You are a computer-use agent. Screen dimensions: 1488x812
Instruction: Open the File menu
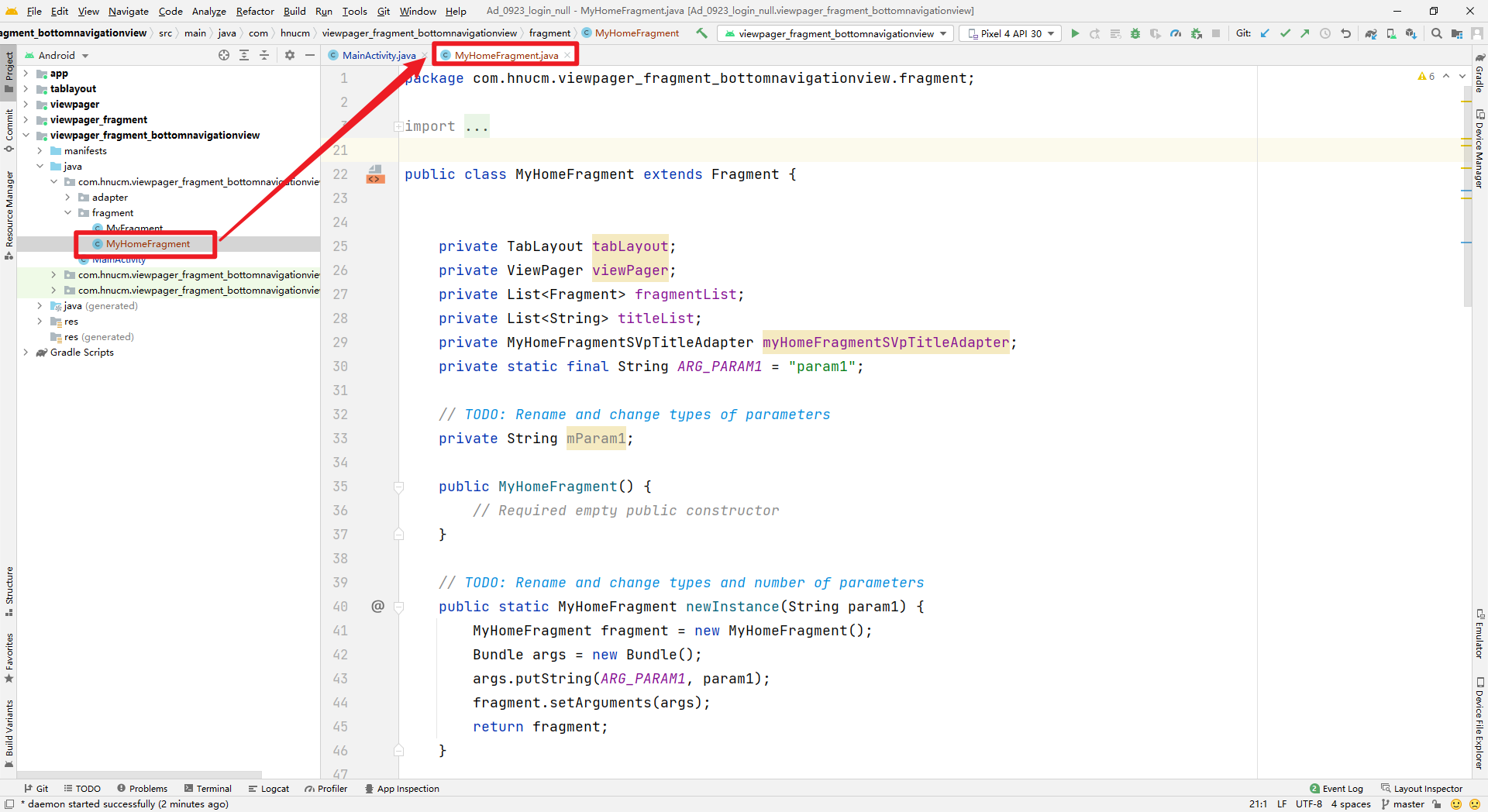tap(34, 11)
